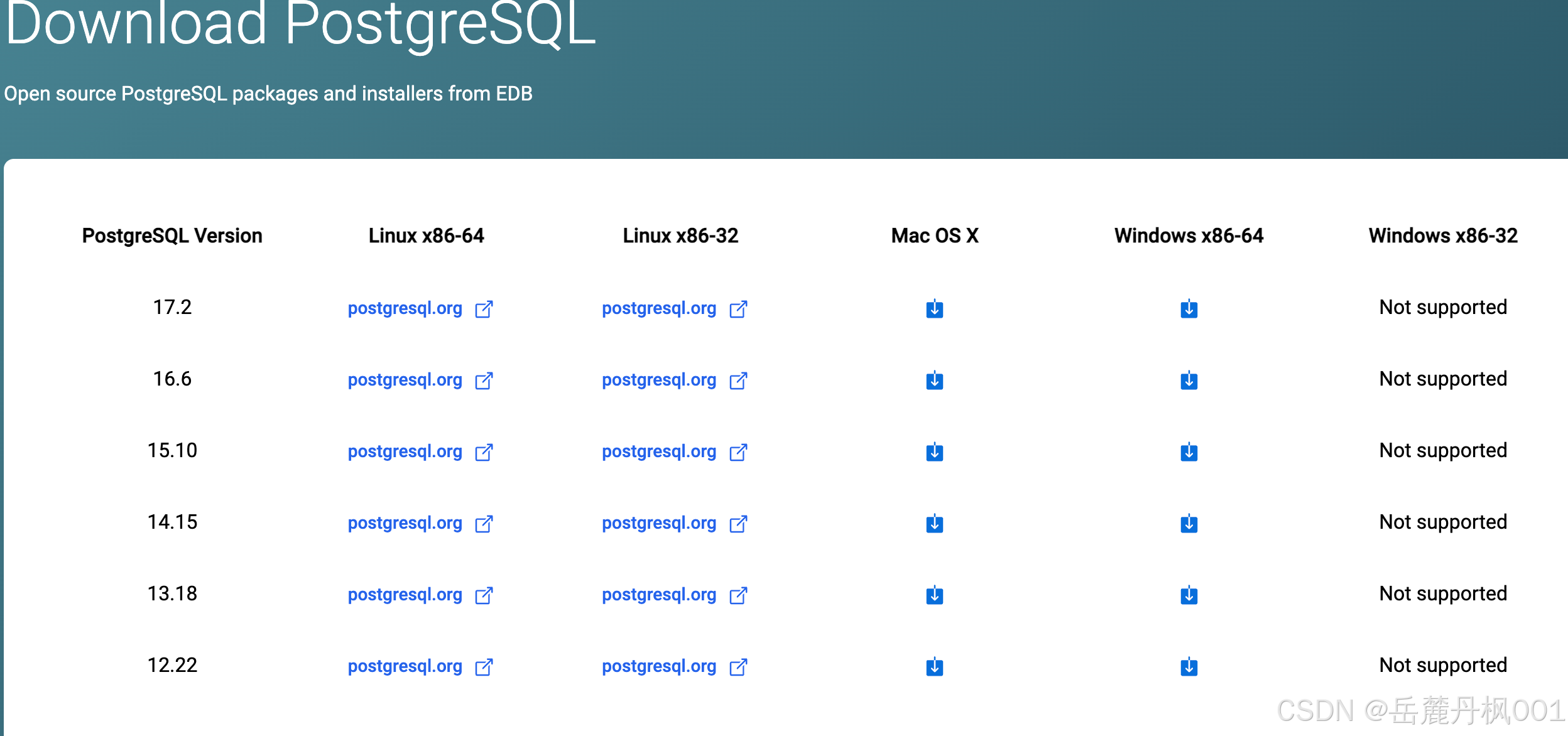Click external-link icon for 14.15 Linux x86-32
This screenshot has width=1568, height=736.
[x=738, y=524]
